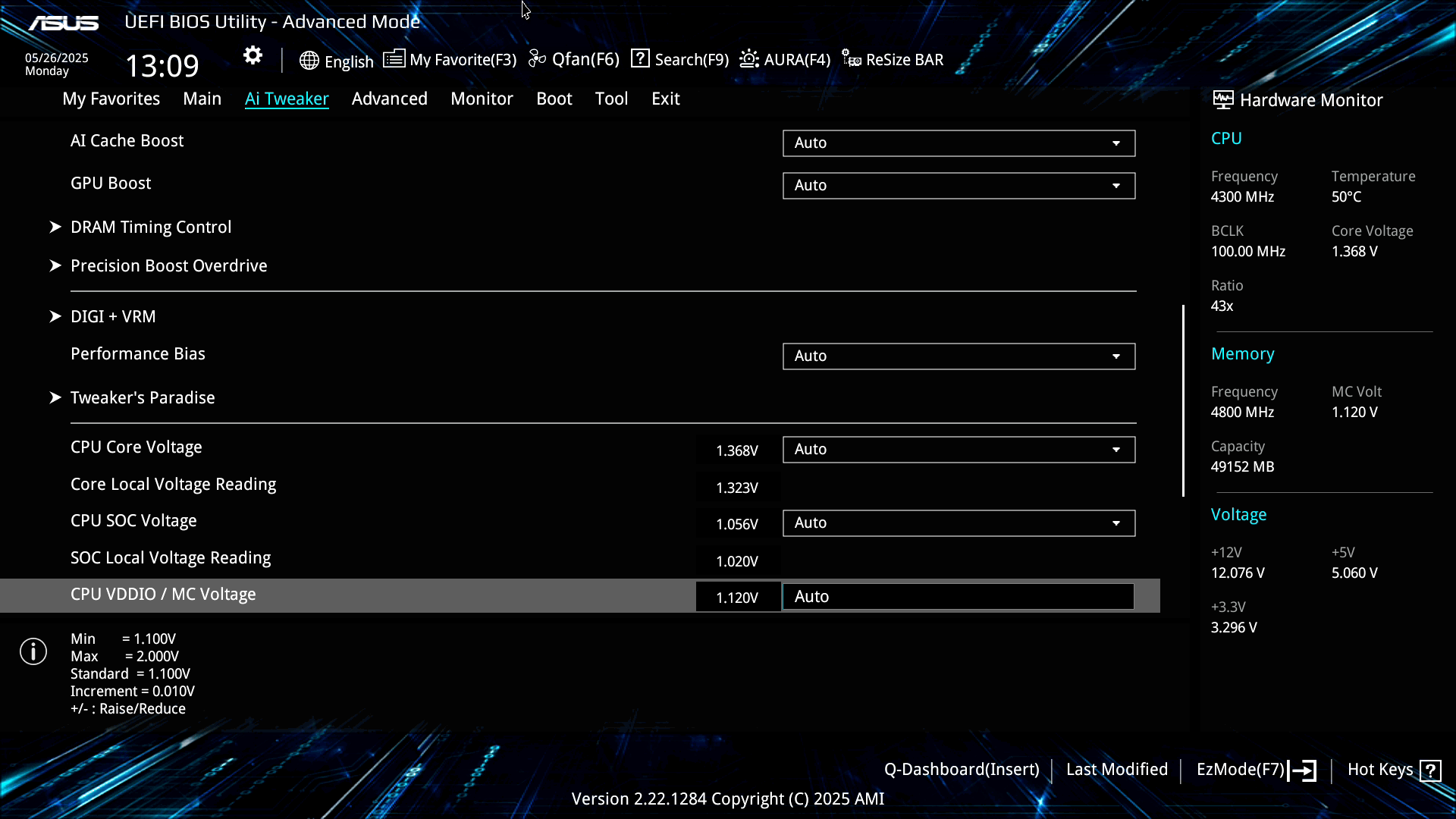
Task: Switch to the Monitor tab
Action: click(482, 99)
